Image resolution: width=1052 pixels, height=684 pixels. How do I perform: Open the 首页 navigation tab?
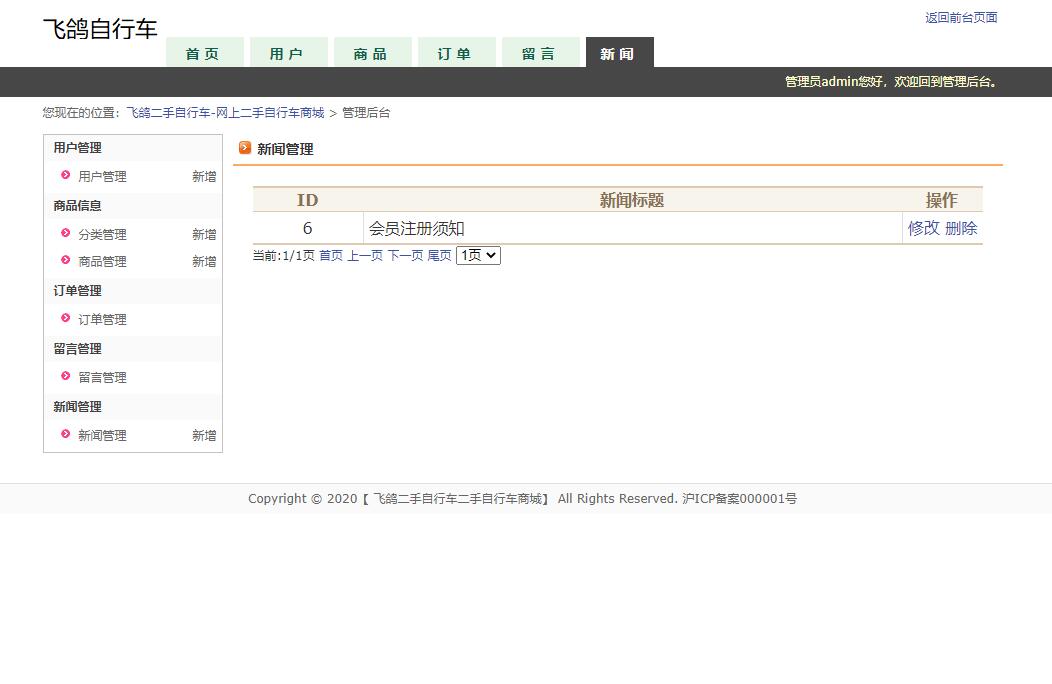tap(205, 53)
